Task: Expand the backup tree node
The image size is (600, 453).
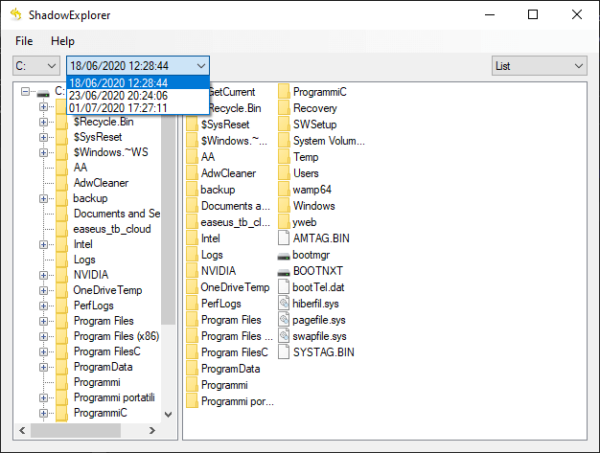Action: [x=43, y=199]
